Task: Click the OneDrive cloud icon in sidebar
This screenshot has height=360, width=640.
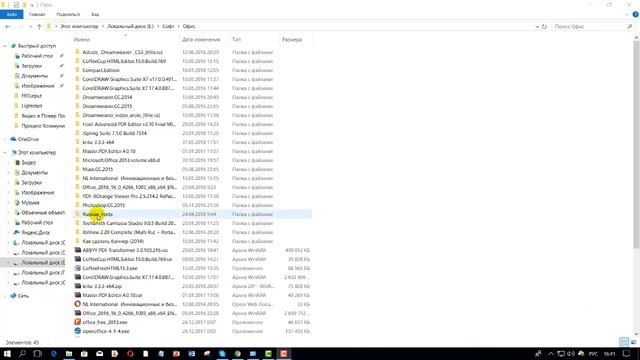Action: pos(13,139)
